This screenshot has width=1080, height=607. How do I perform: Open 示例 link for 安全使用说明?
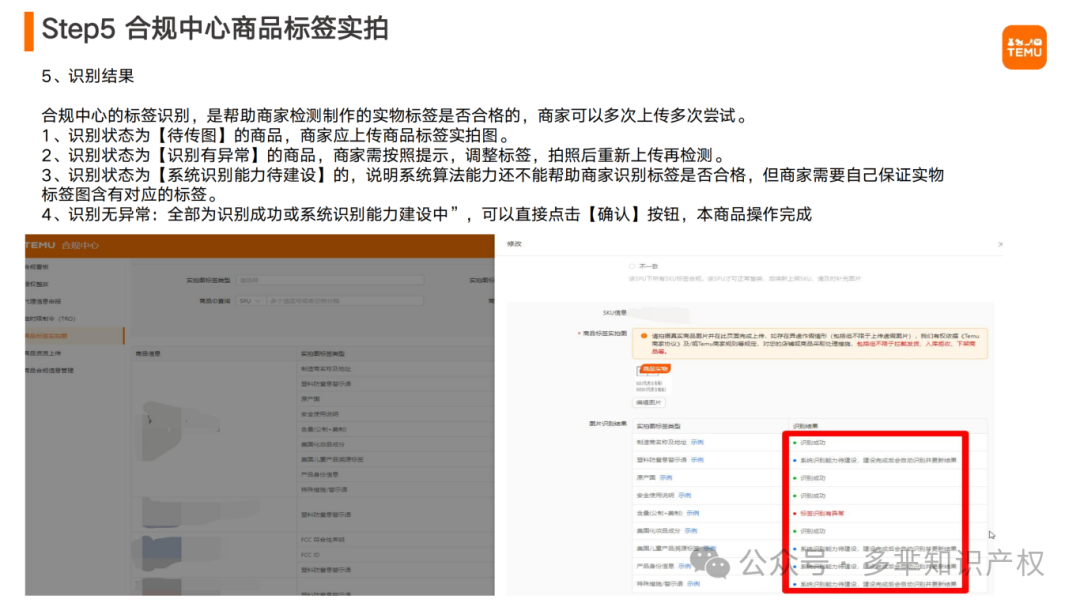coord(684,495)
